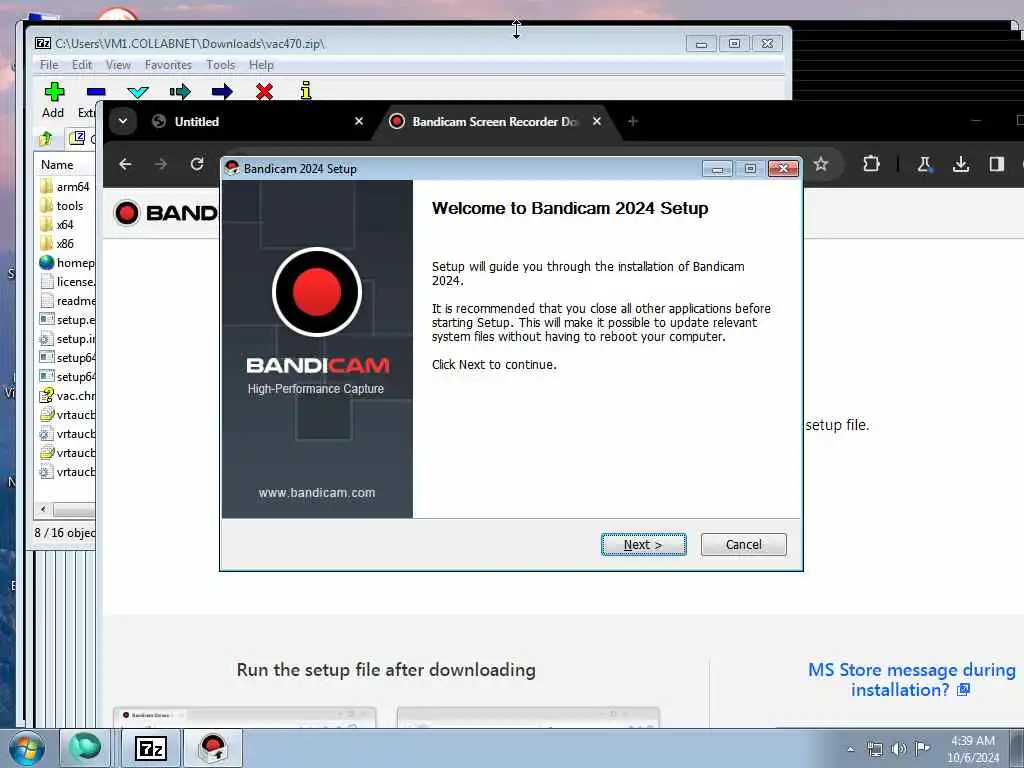Image resolution: width=1024 pixels, height=768 pixels.
Task: Click the 7-Zip horizontal scrollbar left arrow
Action: [43, 509]
